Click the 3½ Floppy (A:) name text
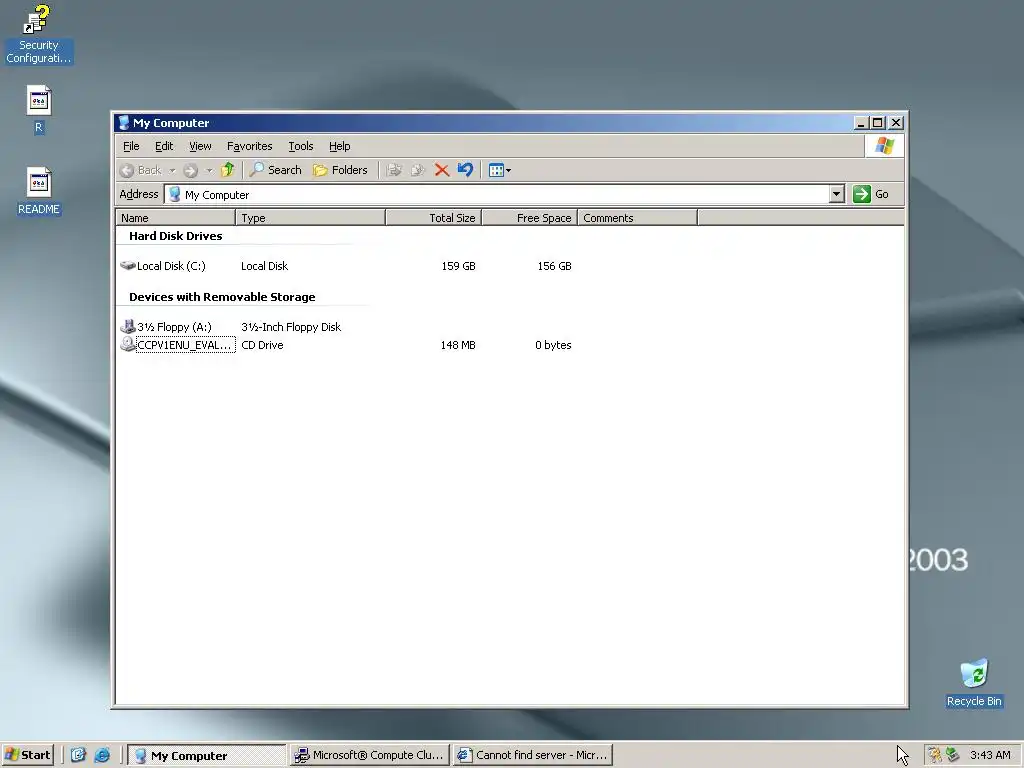 [x=174, y=327]
